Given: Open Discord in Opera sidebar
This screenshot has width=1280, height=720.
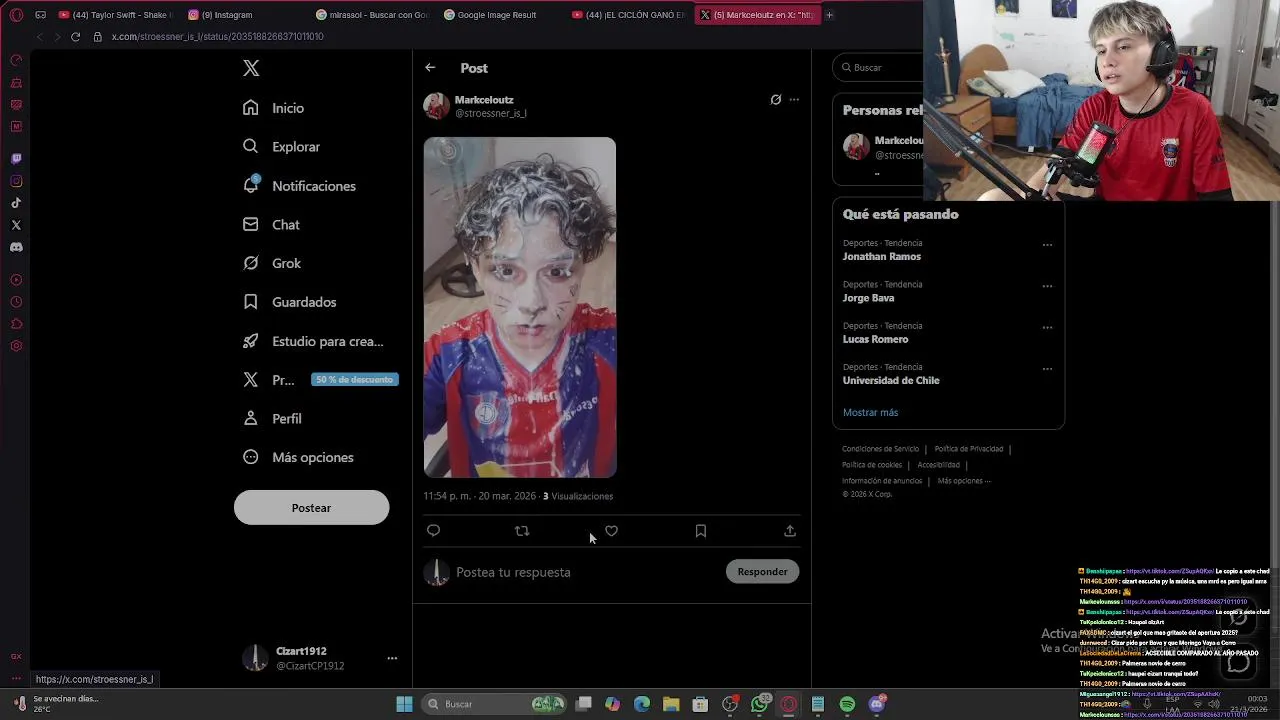Looking at the screenshot, I should (x=16, y=247).
